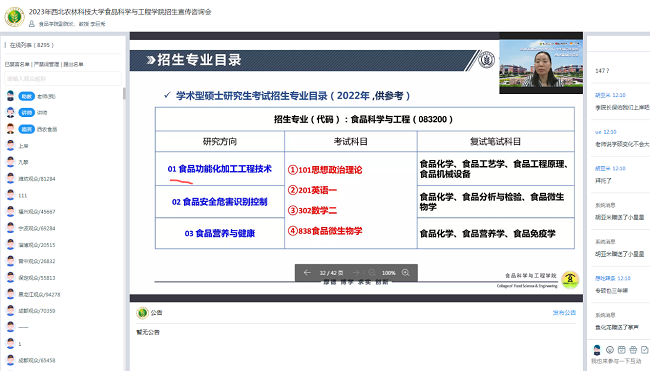This screenshot has width=650, height=371.
Task: Click the slide title 招生专业目录
Action: coord(199,60)
